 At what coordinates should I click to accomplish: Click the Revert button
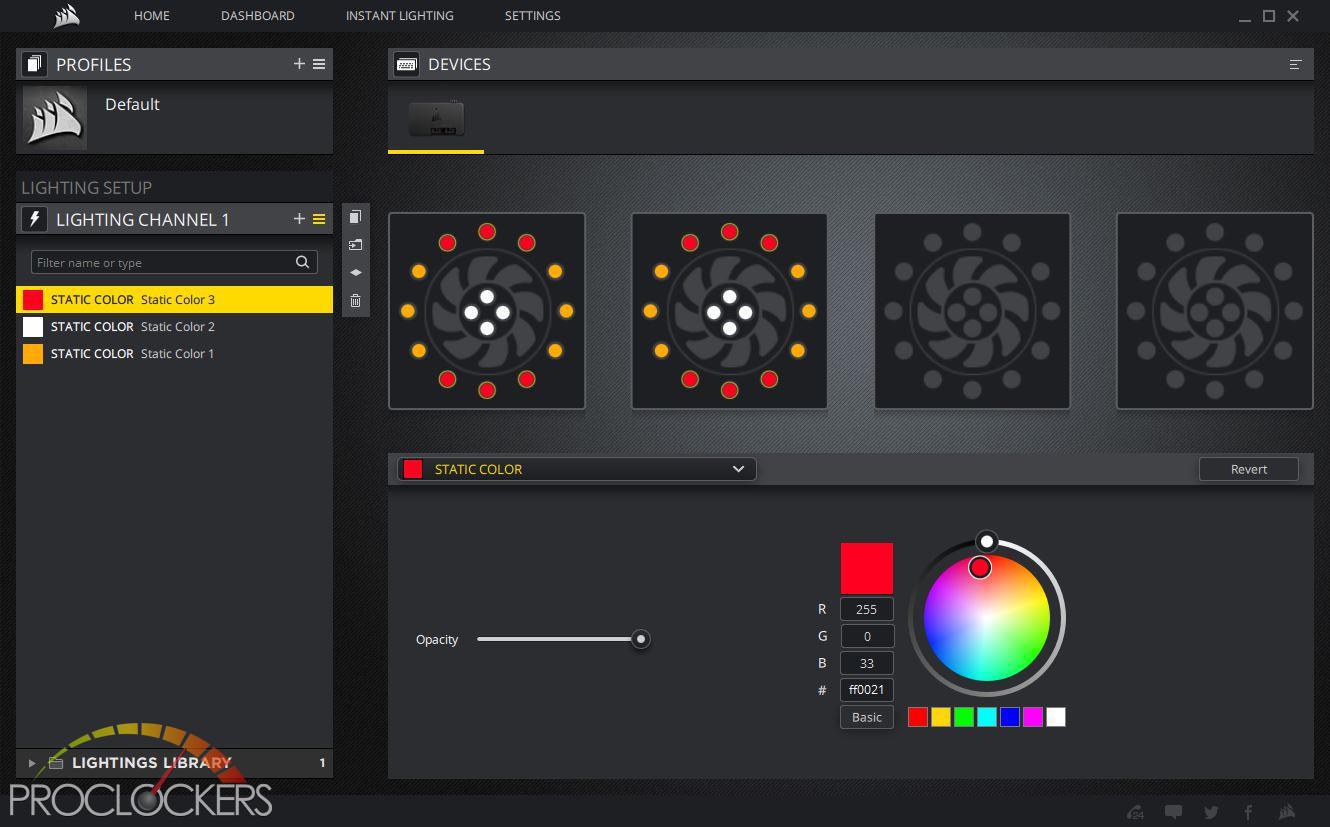[1249, 469]
